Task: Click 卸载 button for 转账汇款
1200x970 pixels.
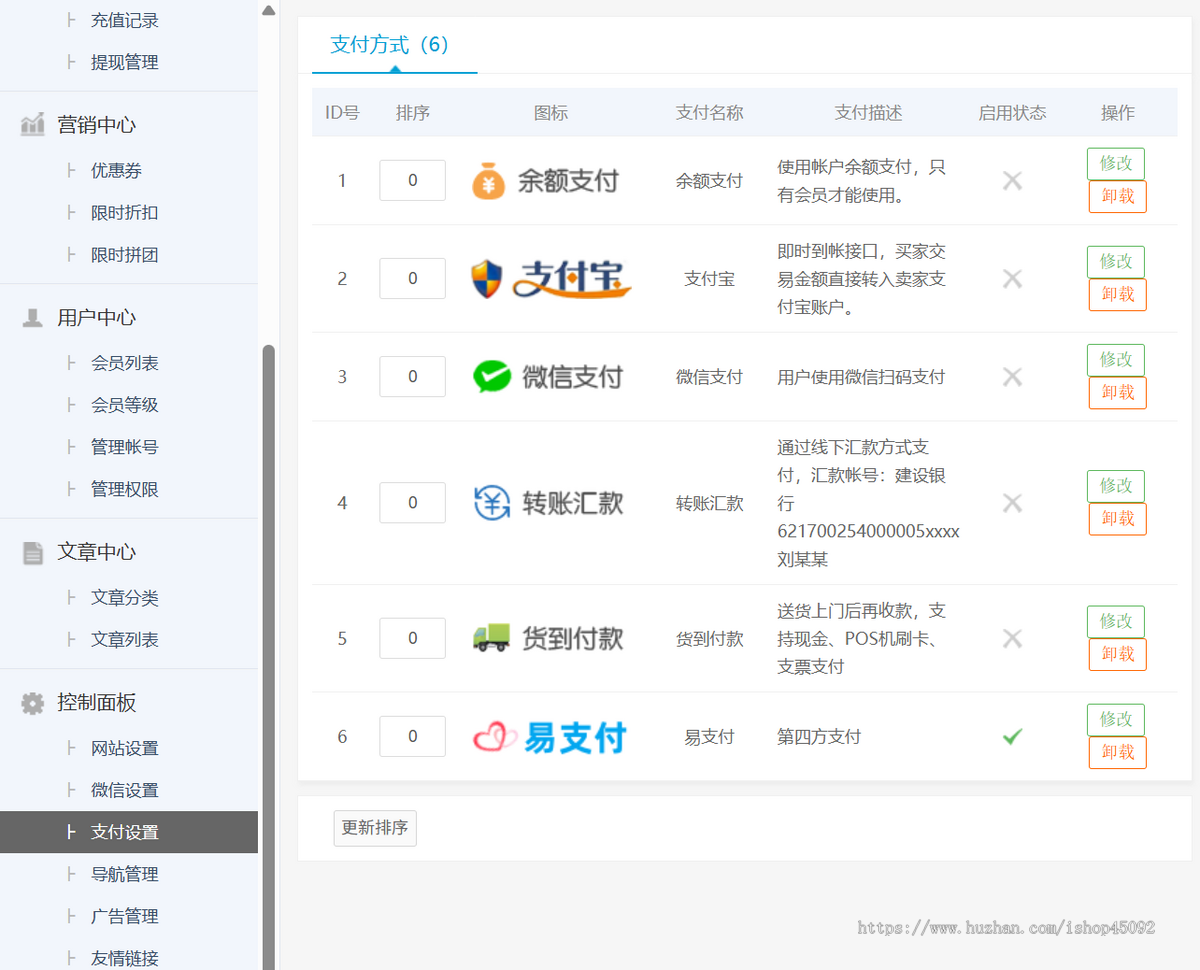Action: (1118, 519)
